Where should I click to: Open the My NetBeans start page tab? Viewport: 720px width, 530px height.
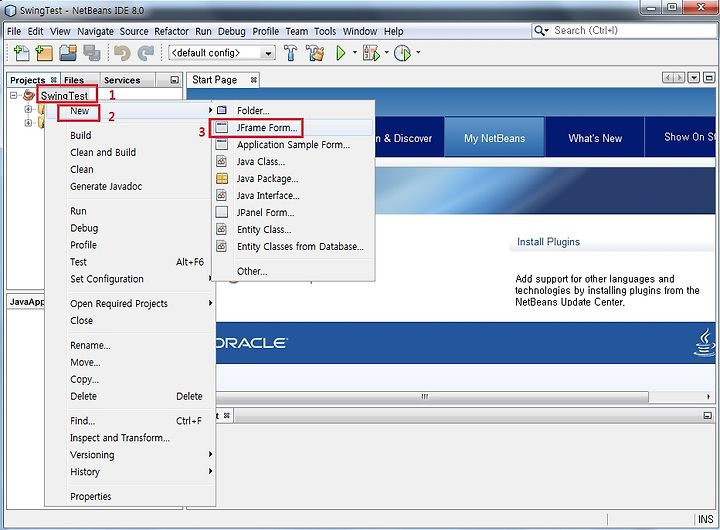tap(495, 138)
